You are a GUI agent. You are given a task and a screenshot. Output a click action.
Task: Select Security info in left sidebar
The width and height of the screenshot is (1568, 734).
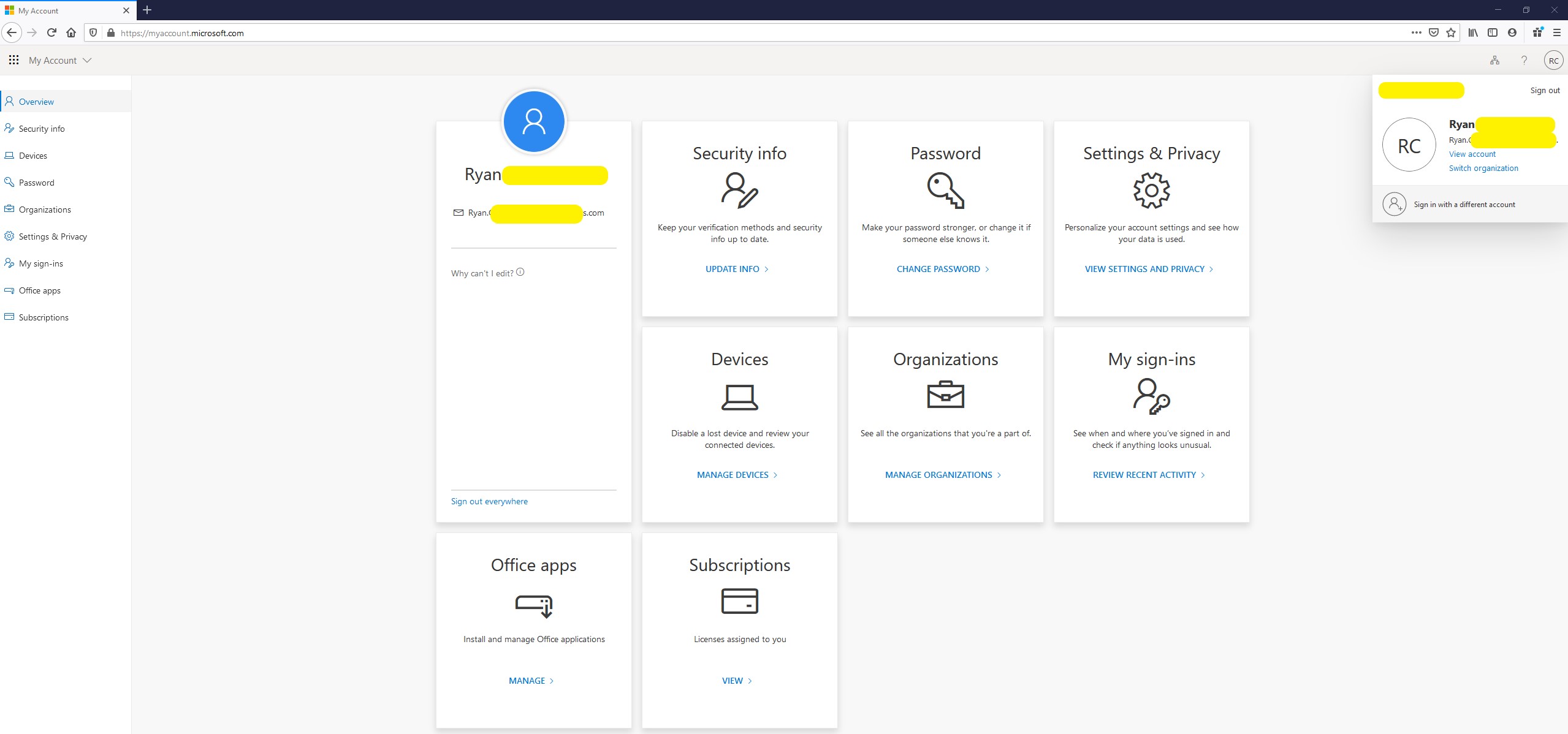[42, 129]
